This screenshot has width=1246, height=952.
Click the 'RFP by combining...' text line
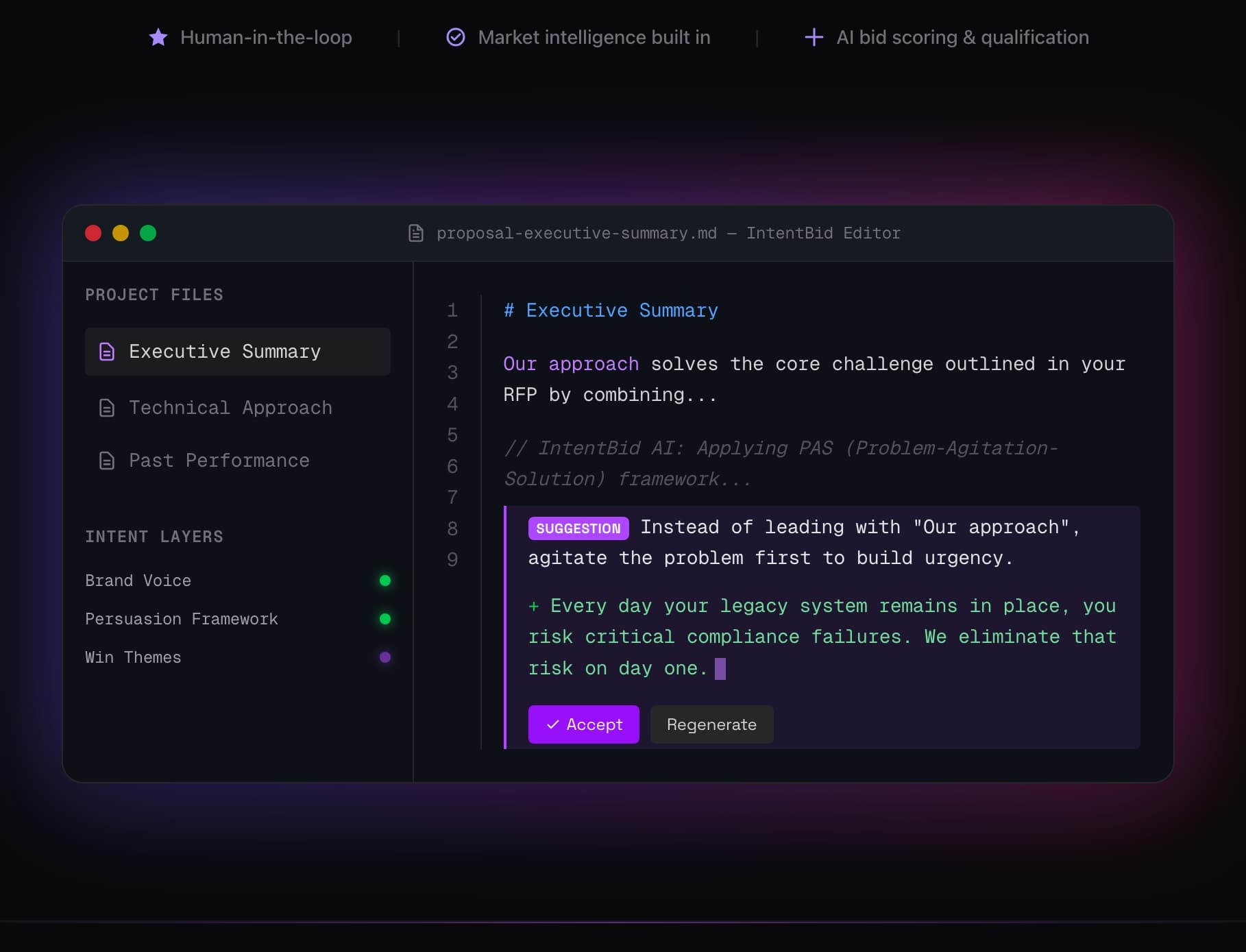click(610, 395)
